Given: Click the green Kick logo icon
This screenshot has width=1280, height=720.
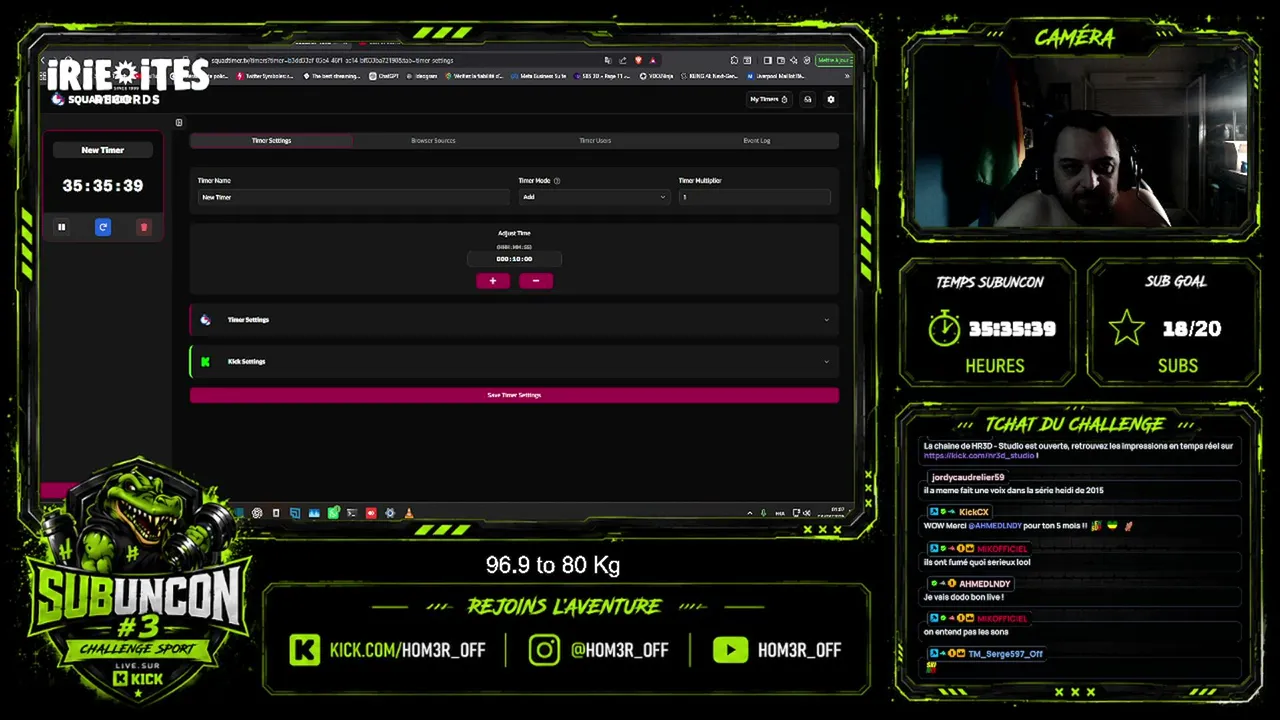Looking at the screenshot, I should pos(205,362).
